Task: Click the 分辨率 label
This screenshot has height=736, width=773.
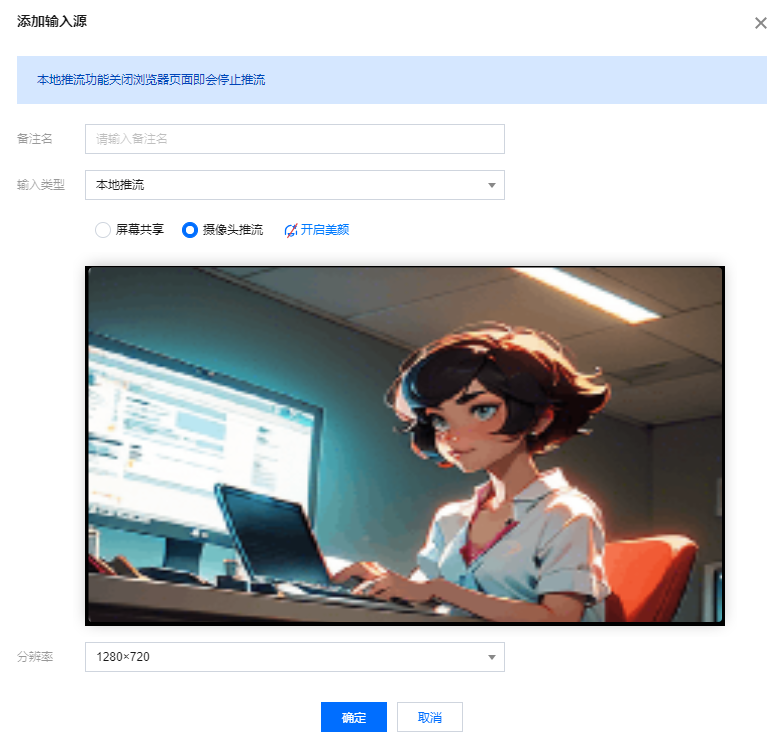Action: tap(35, 657)
